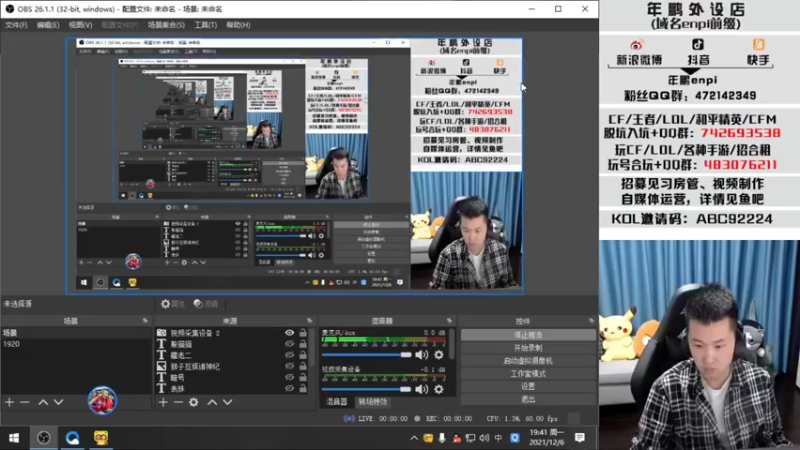Viewport: 800px width, 450px height.
Task: Pop out the 控件 dock panel
Action: pyautogui.click(x=591, y=320)
